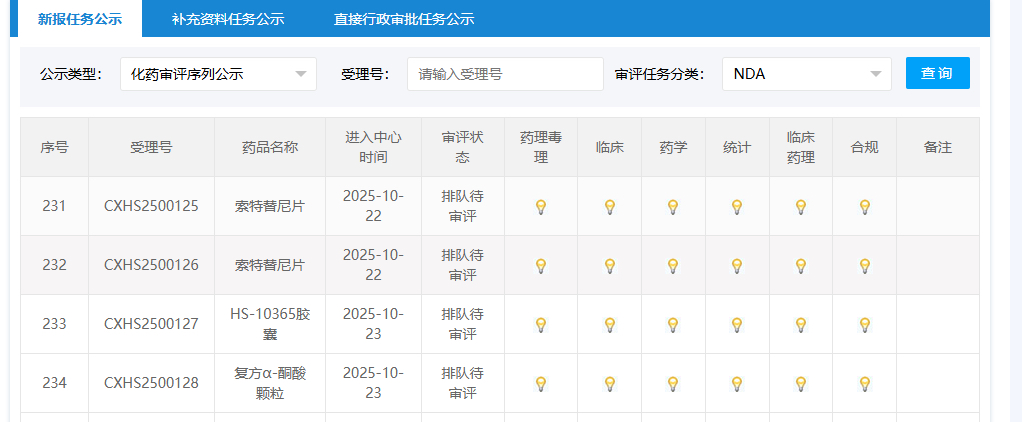Click 临床药理 bulb icon for CXHS2500127
The height and width of the screenshot is (422, 1022).
click(x=800, y=324)
